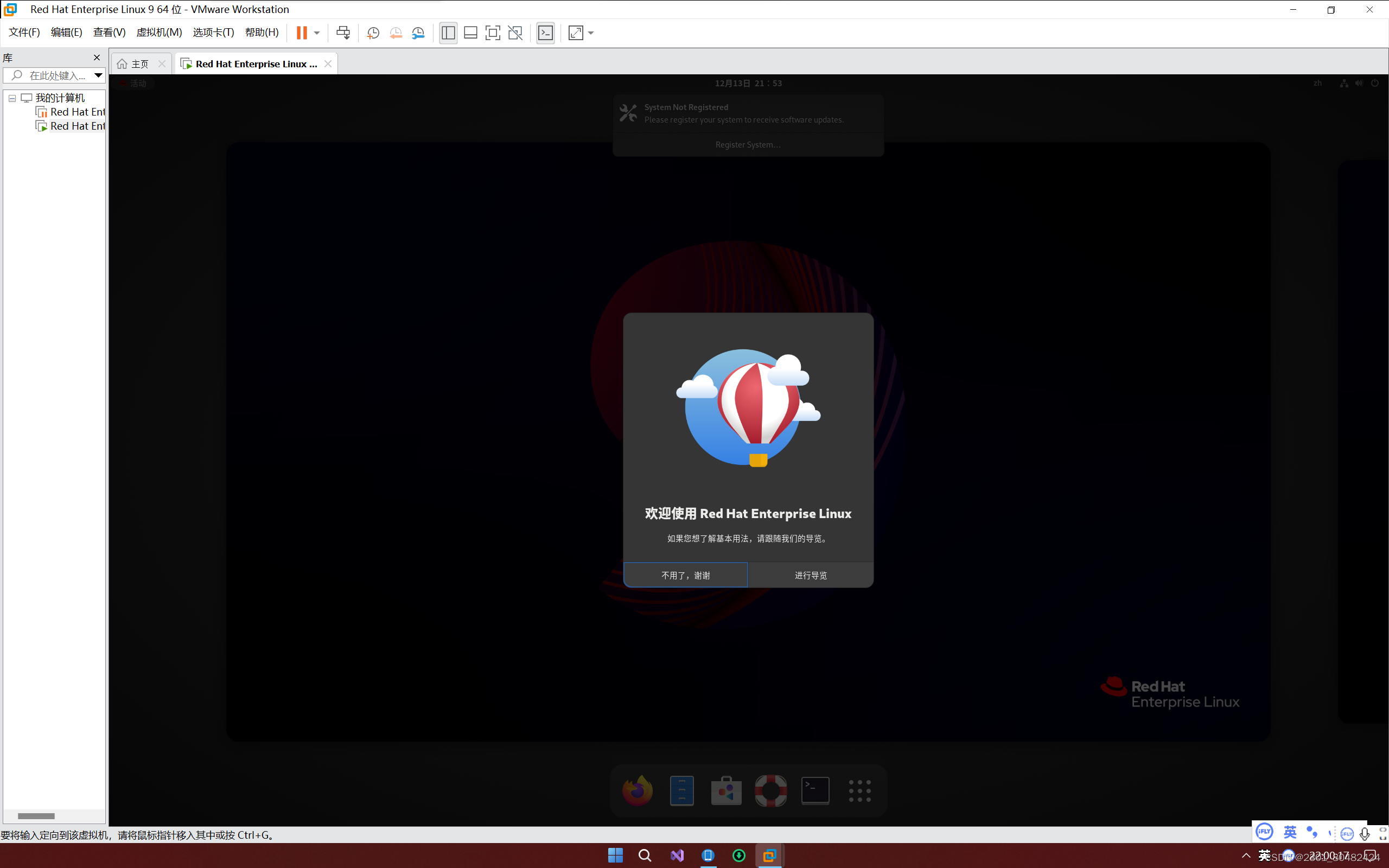Toggle unity mode button
Image resolution: width=1389 pixels, height=868 pixels.
515,33
